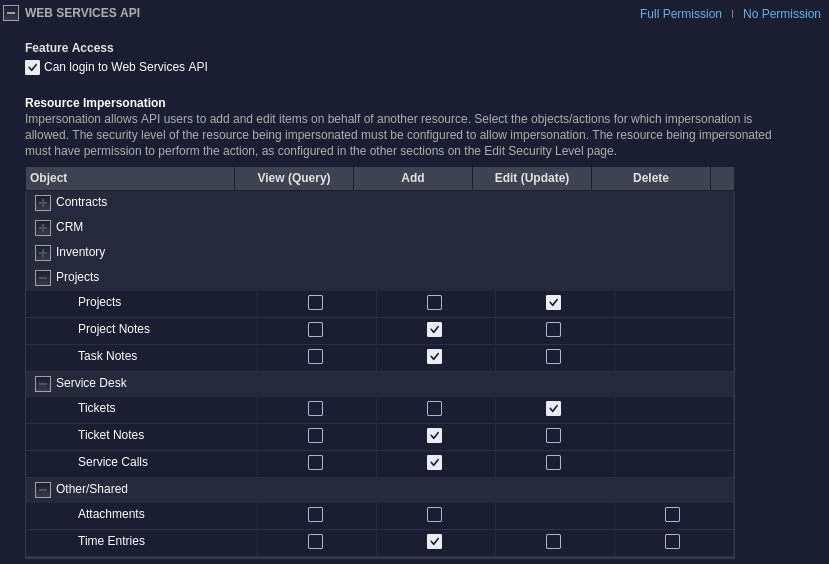
Task: Click the Ticket Notes row label
Action: [x=111, y=435]
